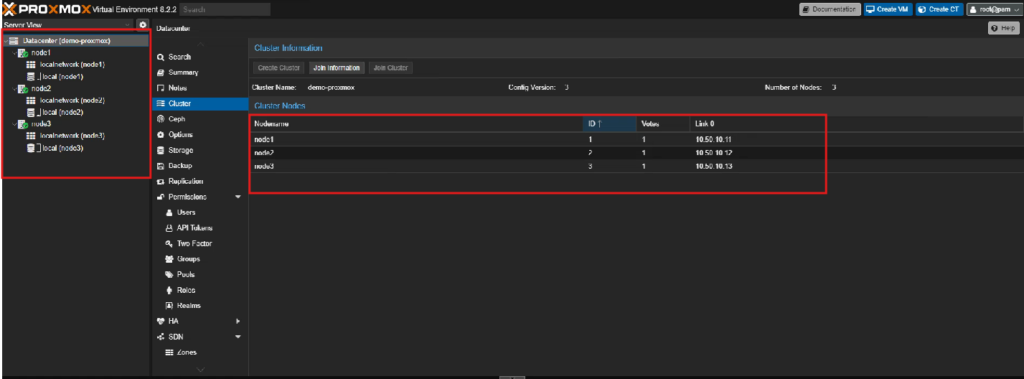Click the Storage database icon
Screen dimensions: 1024x379
coord(161,150)
